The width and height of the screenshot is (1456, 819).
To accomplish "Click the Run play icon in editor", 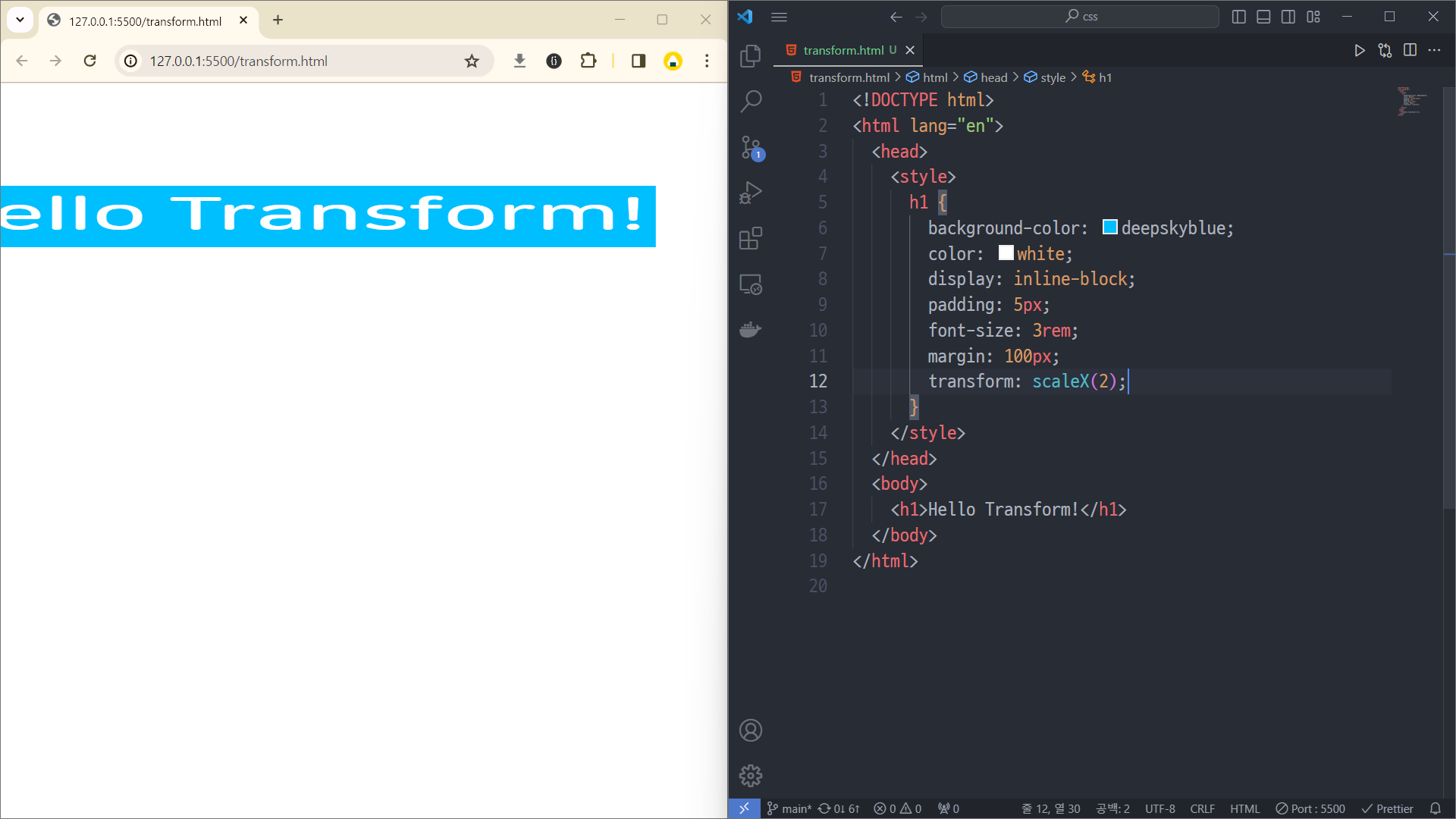I will click(x=1359, y=50).
